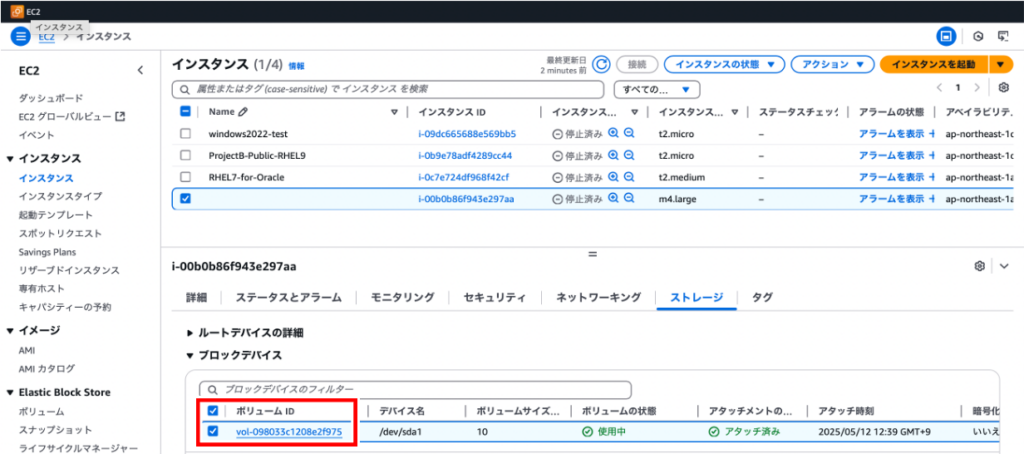Select the windows2022-test instance checkbox
The height and width of the screenshot is (454, 1024).
pos(185,134)
